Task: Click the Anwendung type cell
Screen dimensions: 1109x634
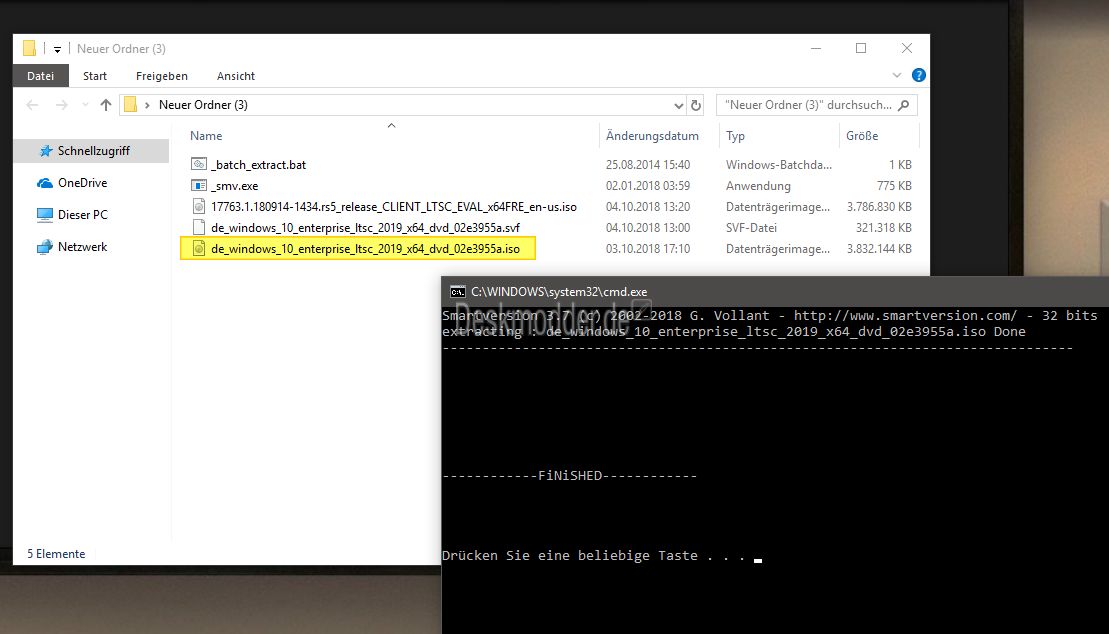Action: (x=758, y=185)
